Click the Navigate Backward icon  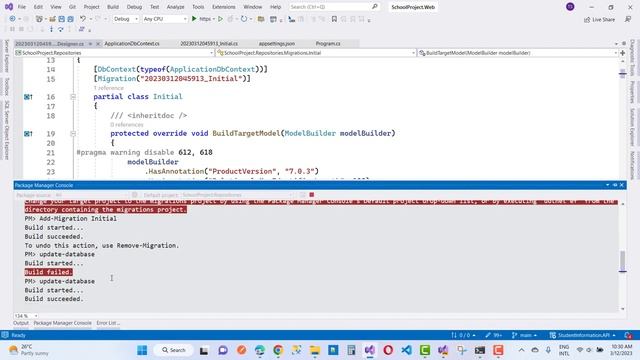tap(12, 19)
